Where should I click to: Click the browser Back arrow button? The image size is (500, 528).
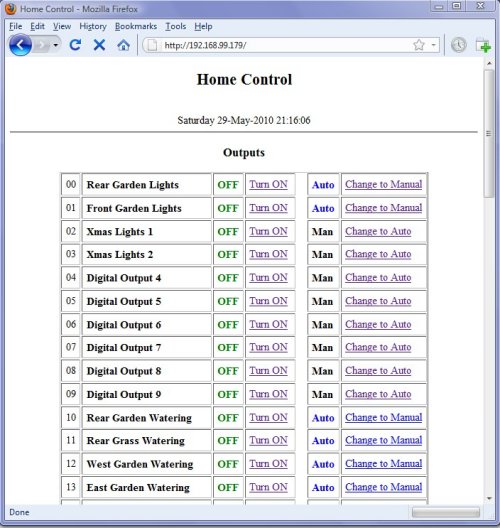click(20, 45)
